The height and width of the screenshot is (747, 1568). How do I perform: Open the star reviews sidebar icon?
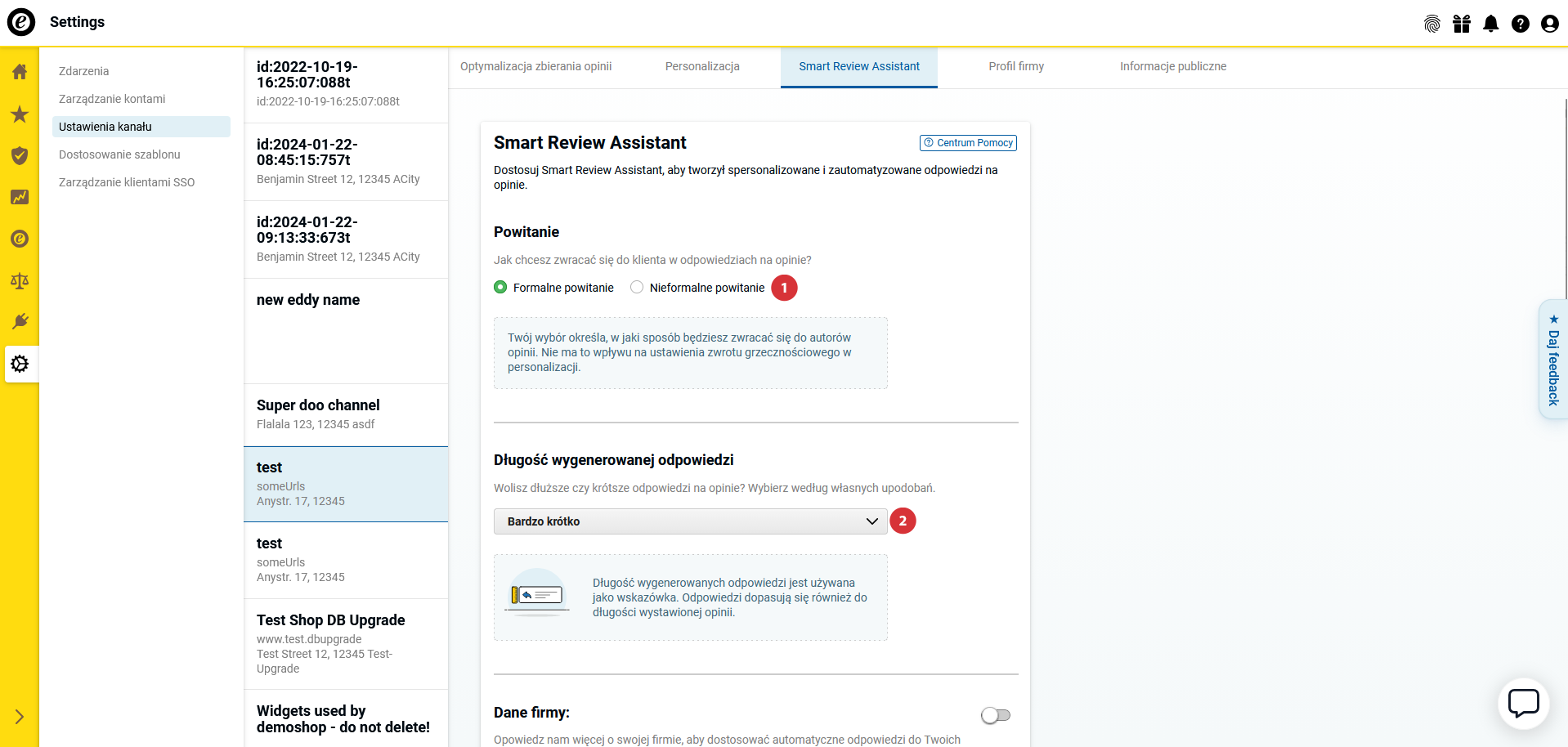pos(20,114)
